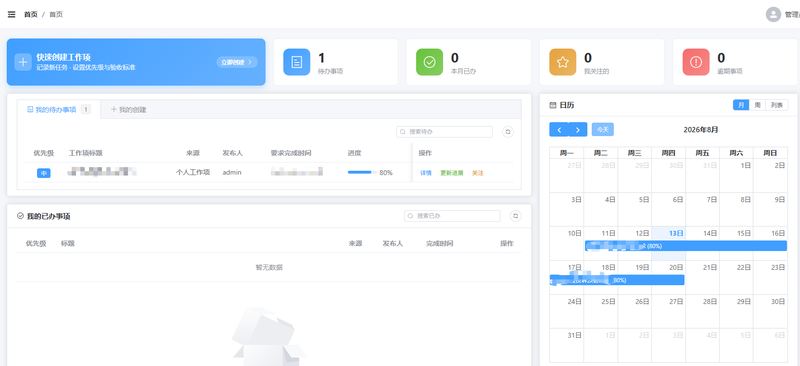Select 25日 in the calendar
800x366 pixels.
point(601,311)
